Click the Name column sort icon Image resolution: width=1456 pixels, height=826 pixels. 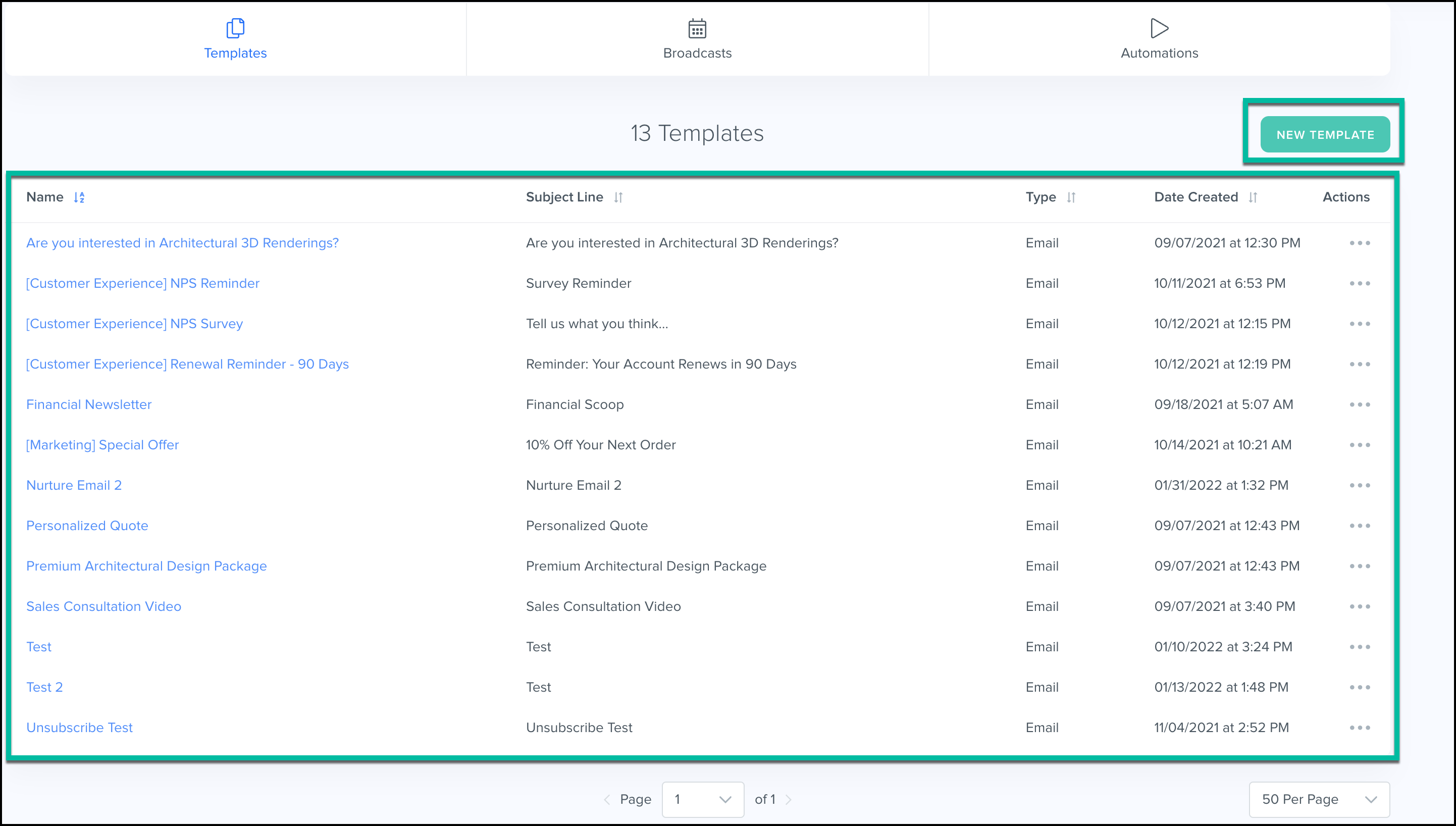(x=79, y=197)
